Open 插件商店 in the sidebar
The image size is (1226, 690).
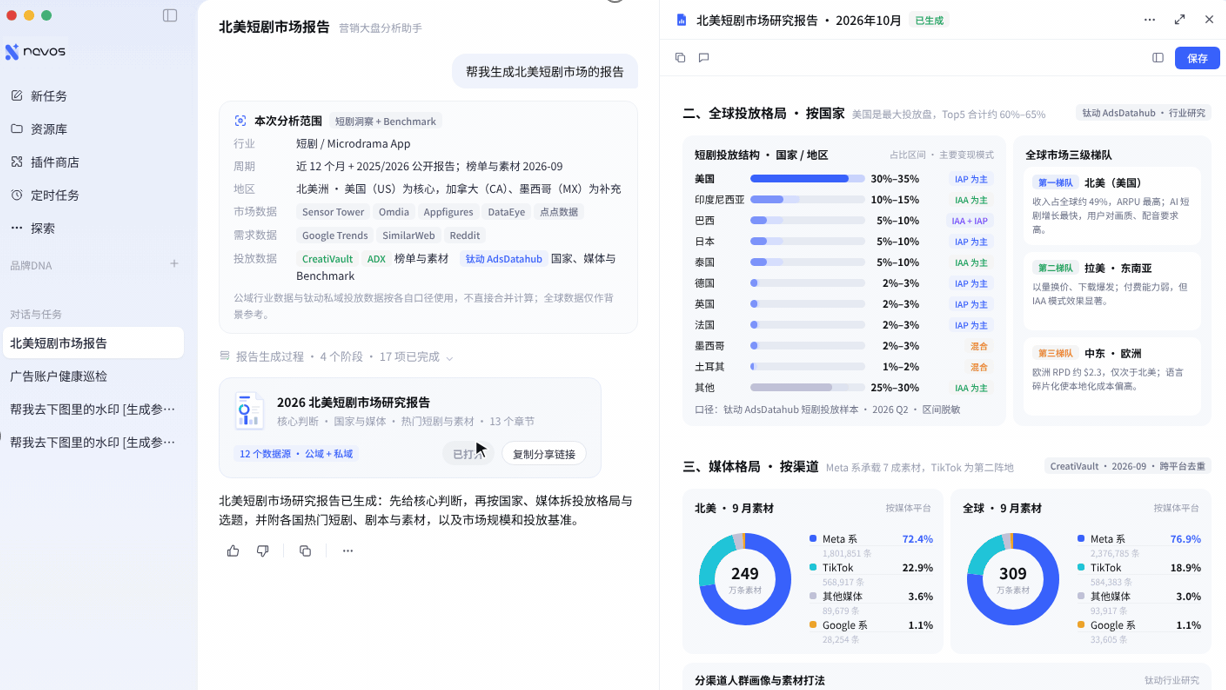54,162
